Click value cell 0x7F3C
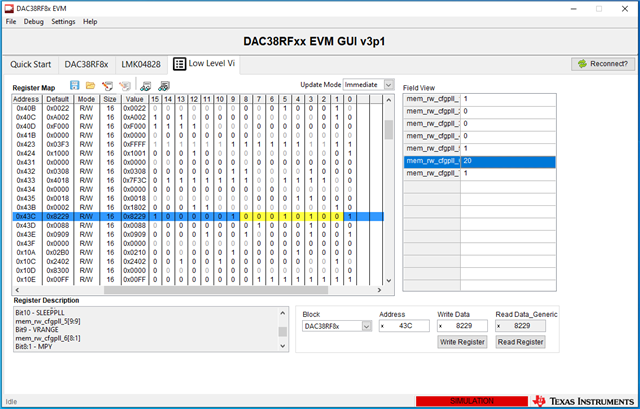This screenshot has height=409, width=640. click(134, 180)
